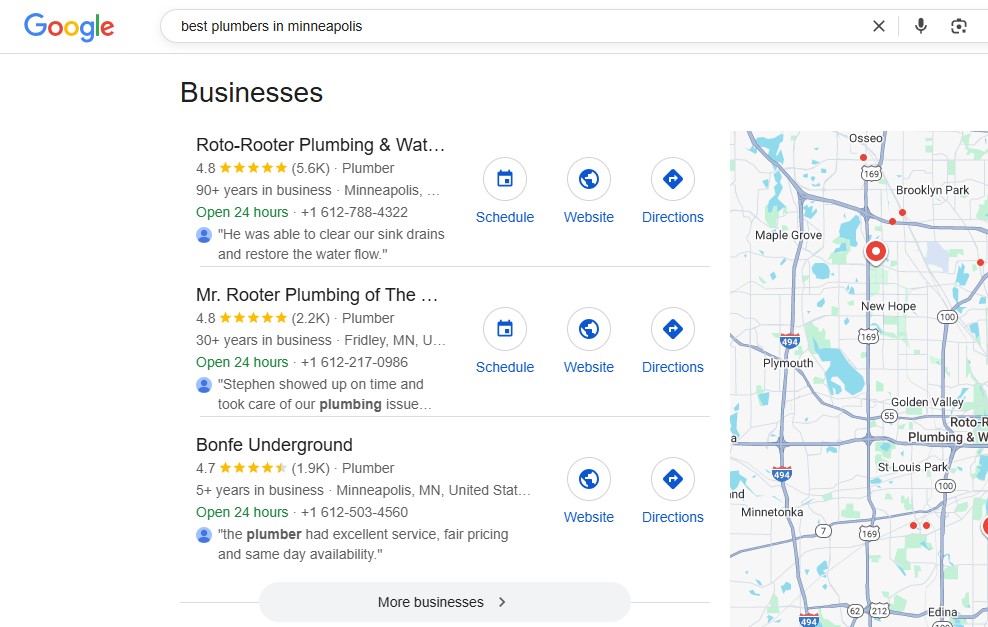Click '90+ years in business' text

[x=263, y=190]
